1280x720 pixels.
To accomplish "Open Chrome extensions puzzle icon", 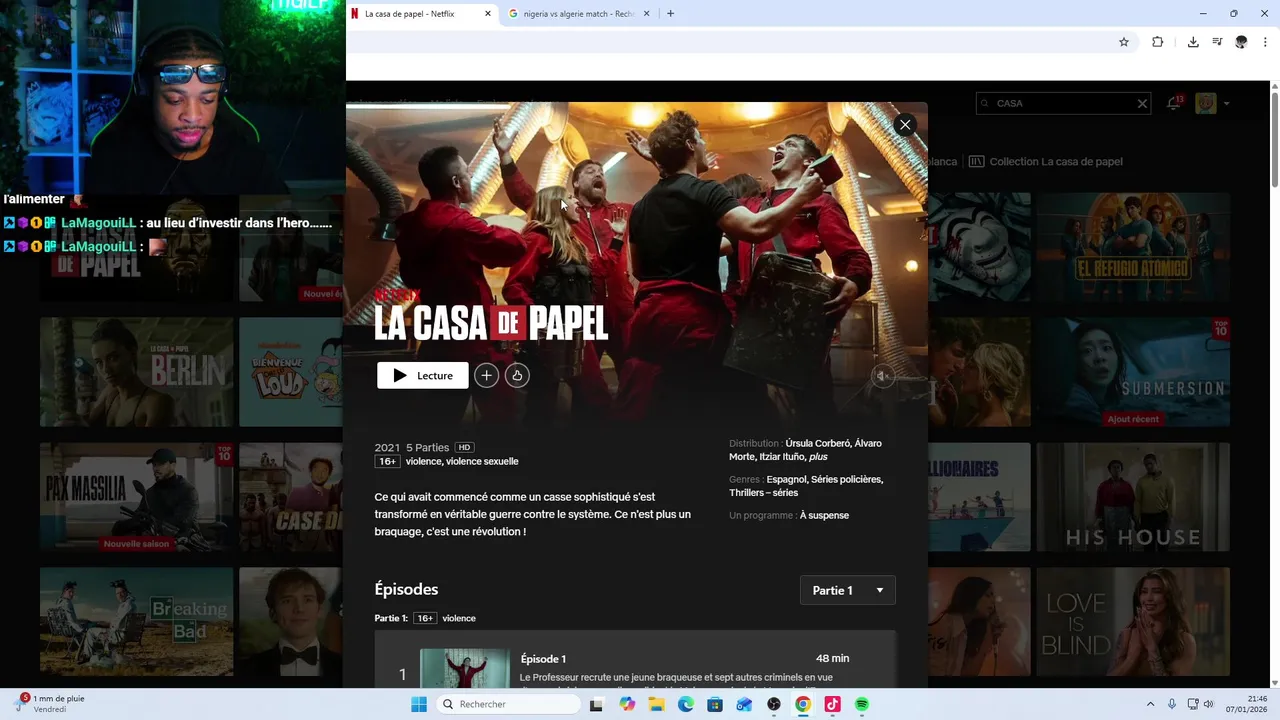I will coord(1158,42).
